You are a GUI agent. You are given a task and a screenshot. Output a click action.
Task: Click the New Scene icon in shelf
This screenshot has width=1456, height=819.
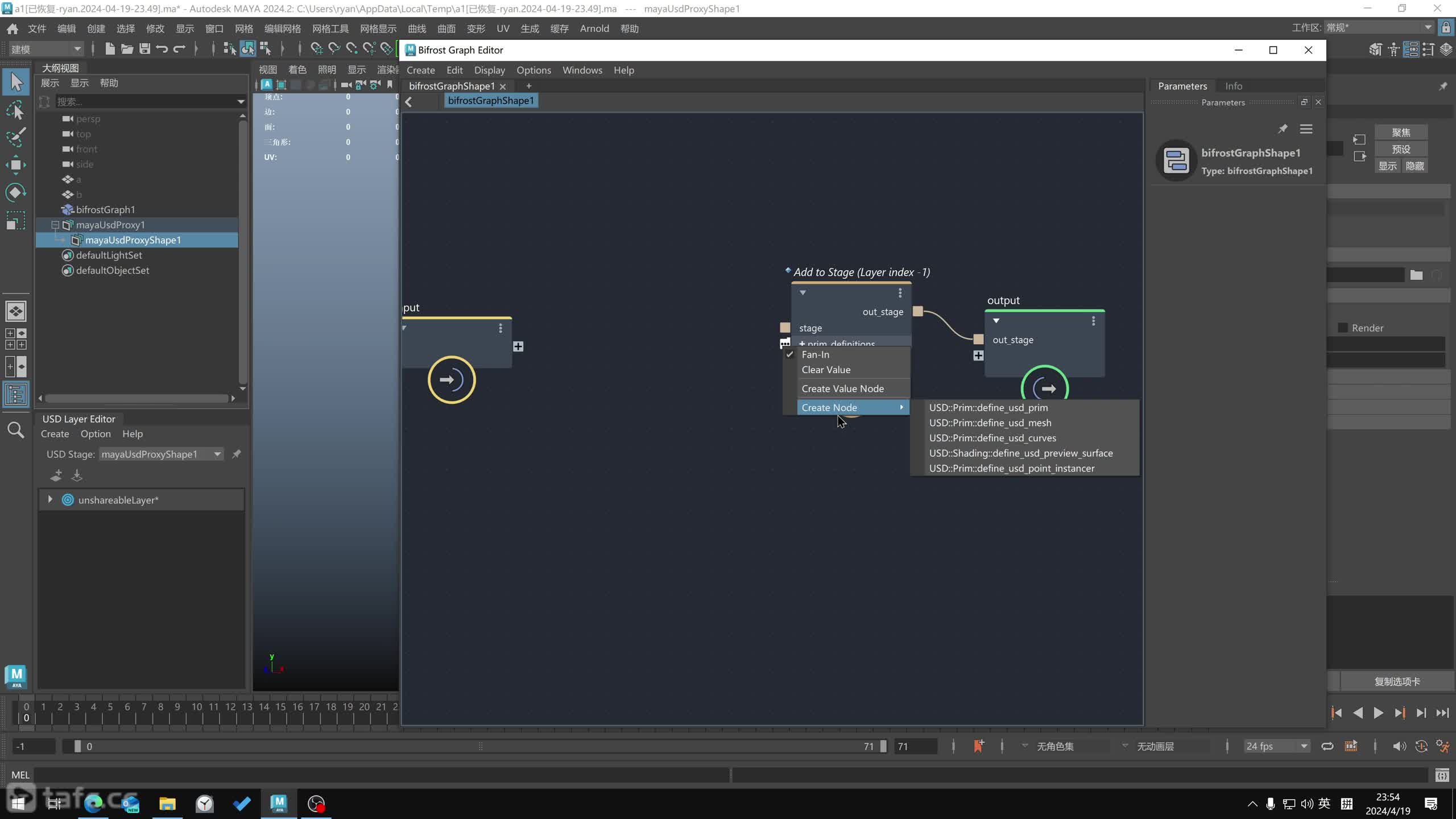[x=110, y=49]
